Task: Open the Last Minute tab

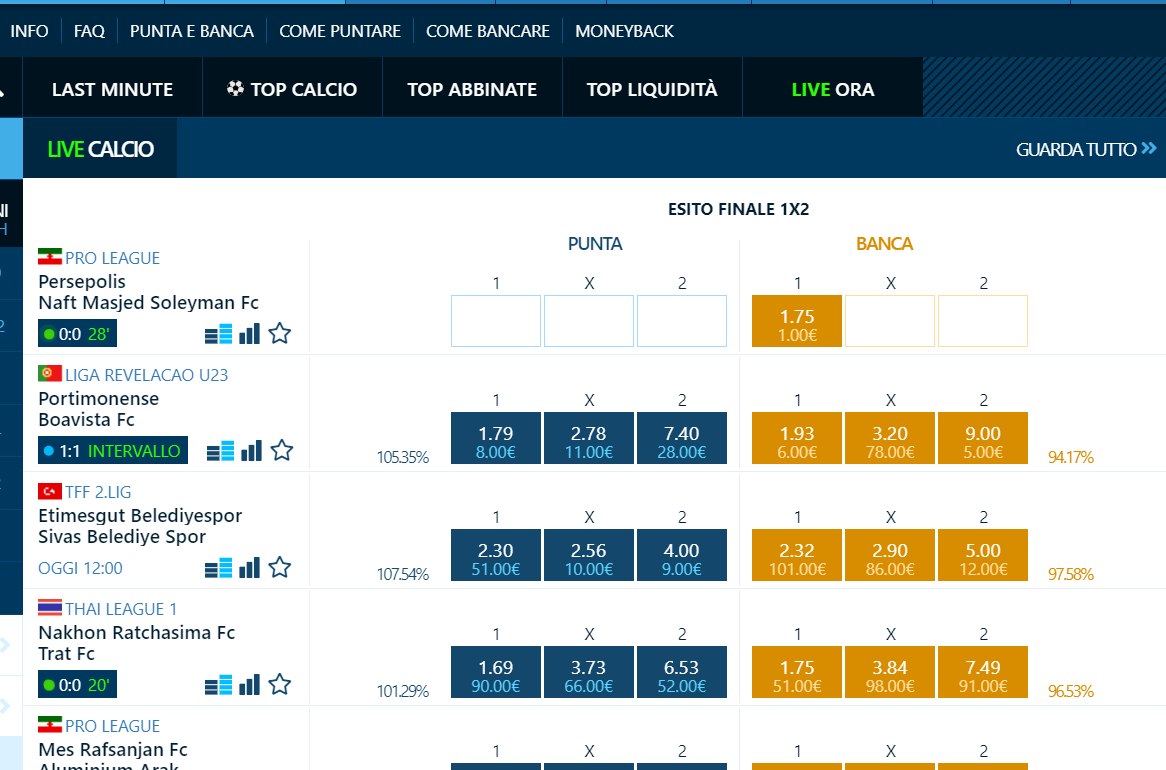Action: click(112, 89)
